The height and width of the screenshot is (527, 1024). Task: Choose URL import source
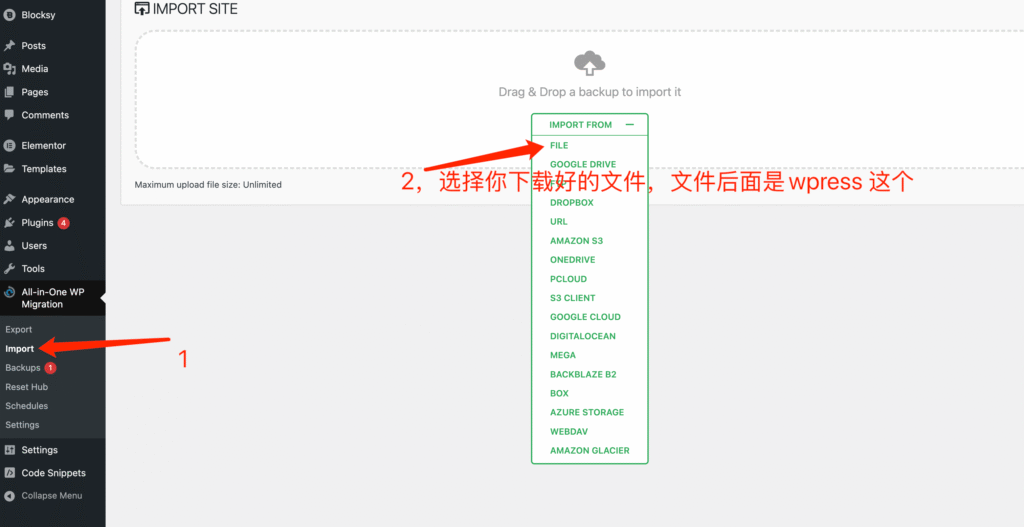558,221
